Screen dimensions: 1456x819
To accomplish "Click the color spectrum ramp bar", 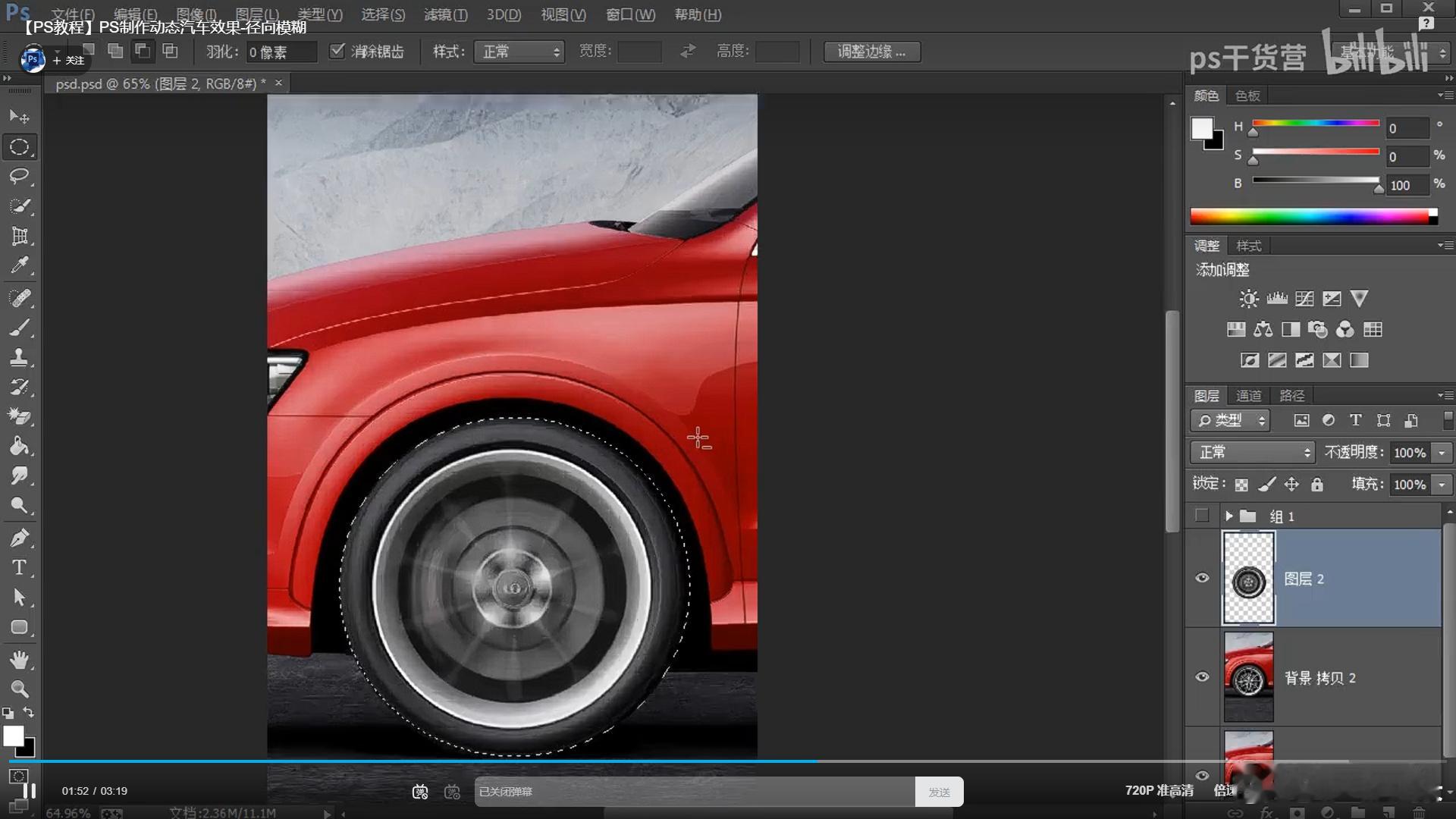I will 1312,217.
